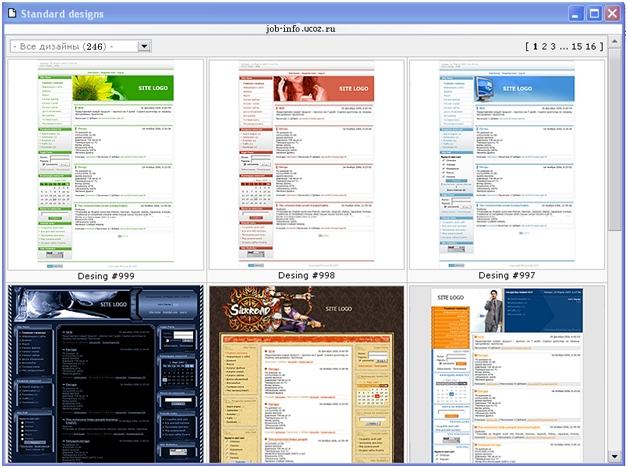Image resolution: width=628 pixels, height=468 pixels.
Task: Click the vertical scrollbar thumb
Action: [x=614, y=139]
